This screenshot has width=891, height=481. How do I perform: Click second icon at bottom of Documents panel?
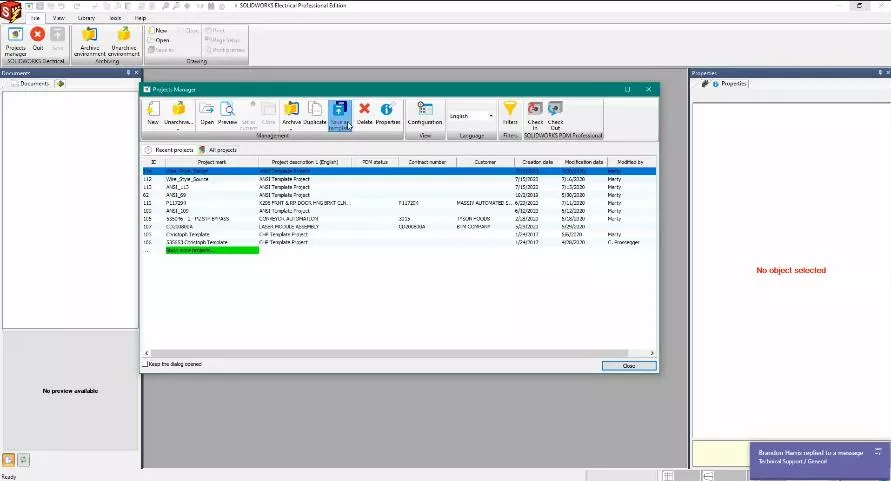pyautogui.click(x=23, y=459)
